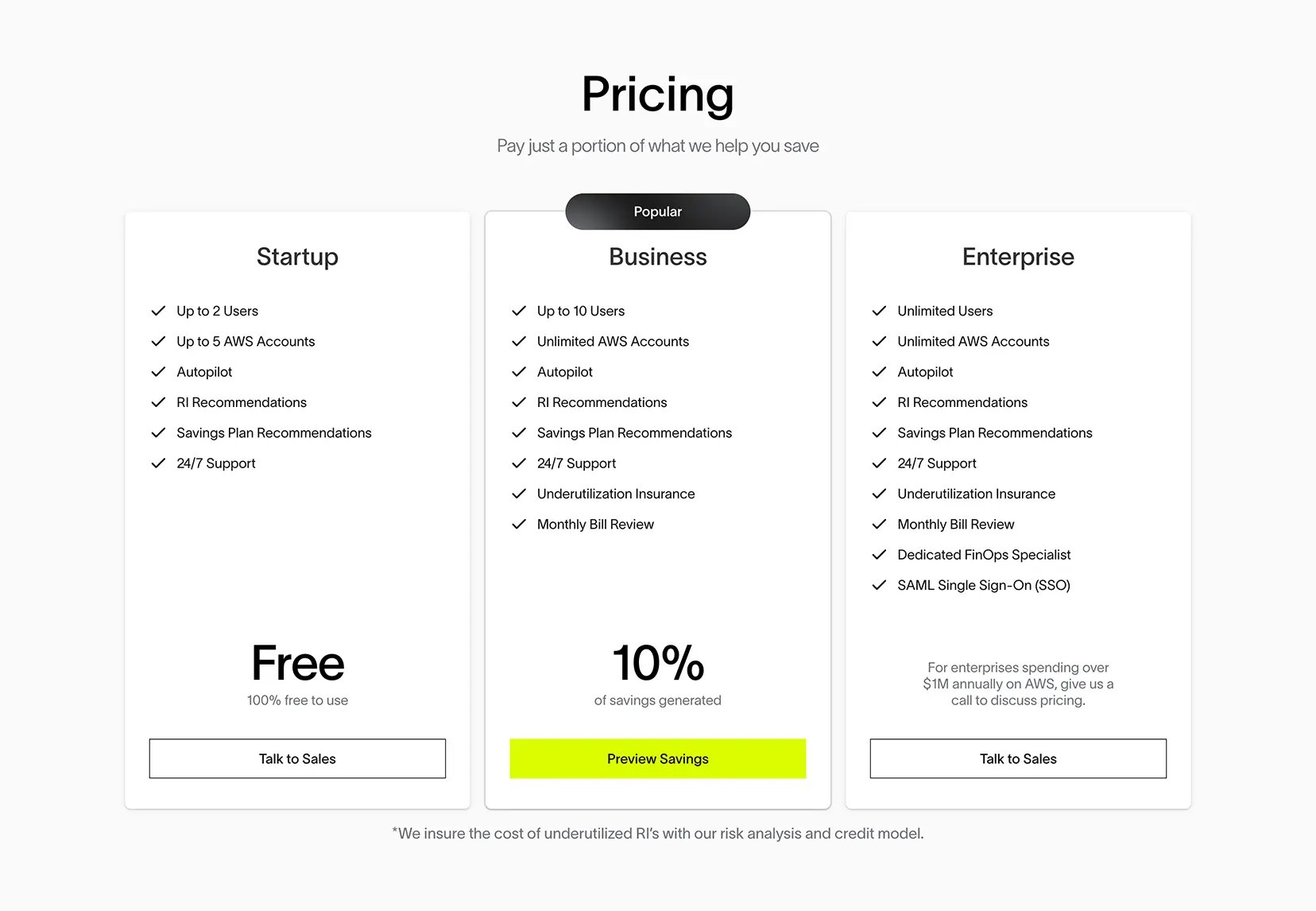Image resolution: width=1316 pixels, height=911 pixels.
Task: Click the checkmark next to Up to 5 AWS Accounts
Action: coord(158,341)
